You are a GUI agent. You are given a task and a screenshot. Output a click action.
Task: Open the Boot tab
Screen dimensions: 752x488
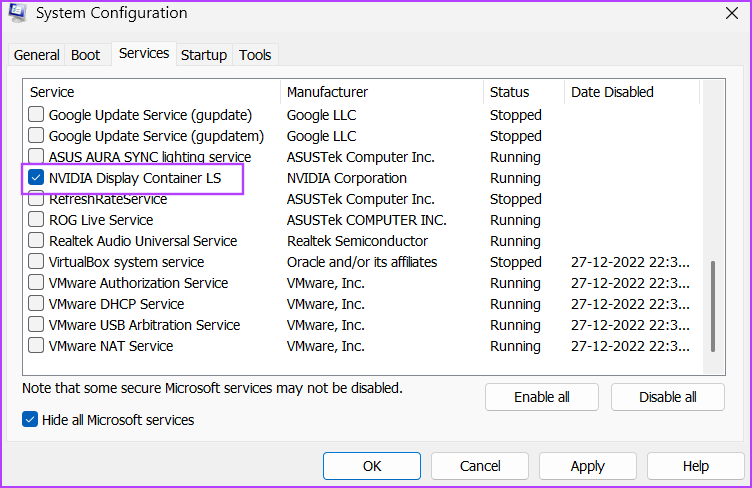click(85, 55)
